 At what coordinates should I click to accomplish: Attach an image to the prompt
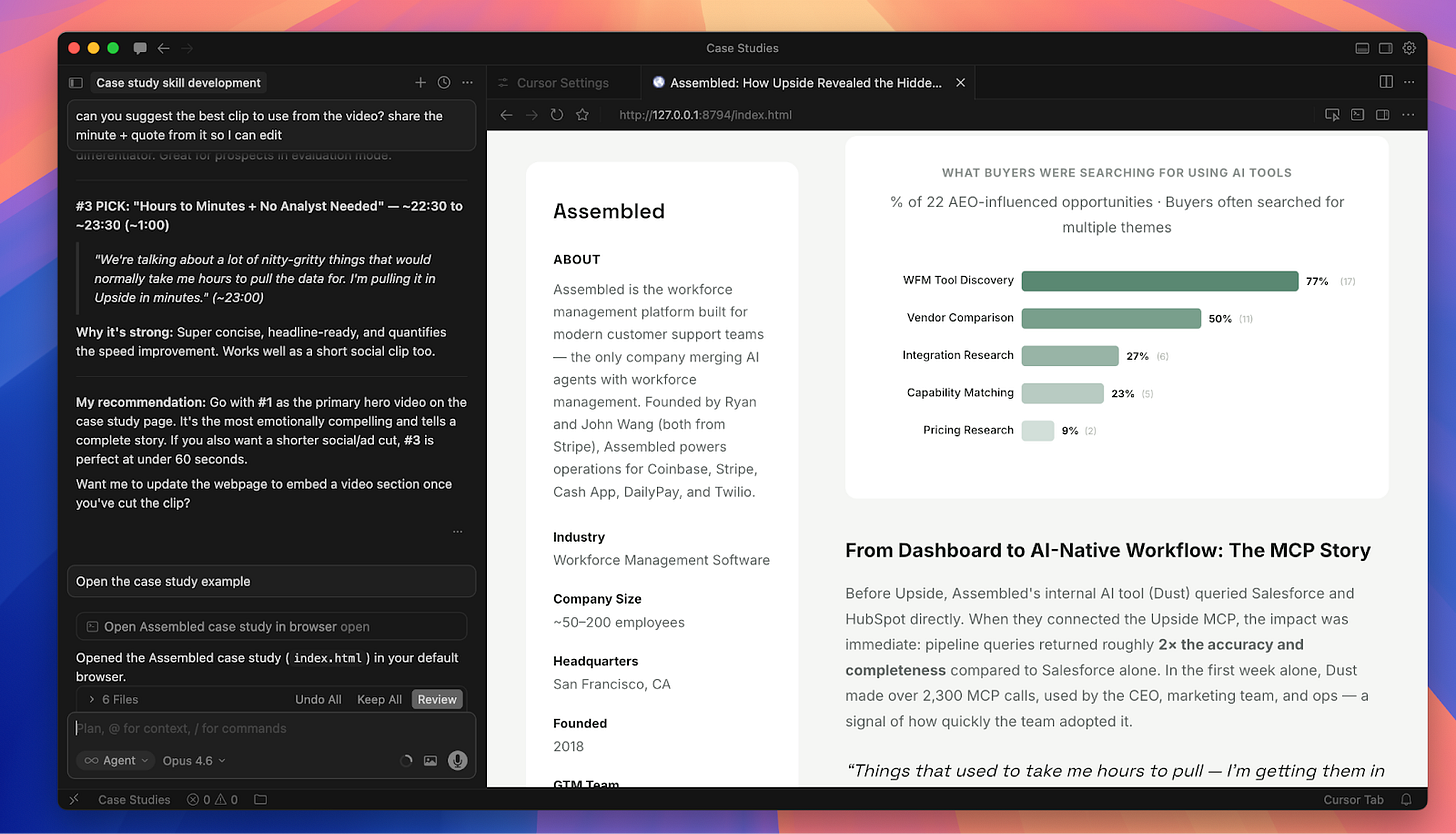(430, 760)
